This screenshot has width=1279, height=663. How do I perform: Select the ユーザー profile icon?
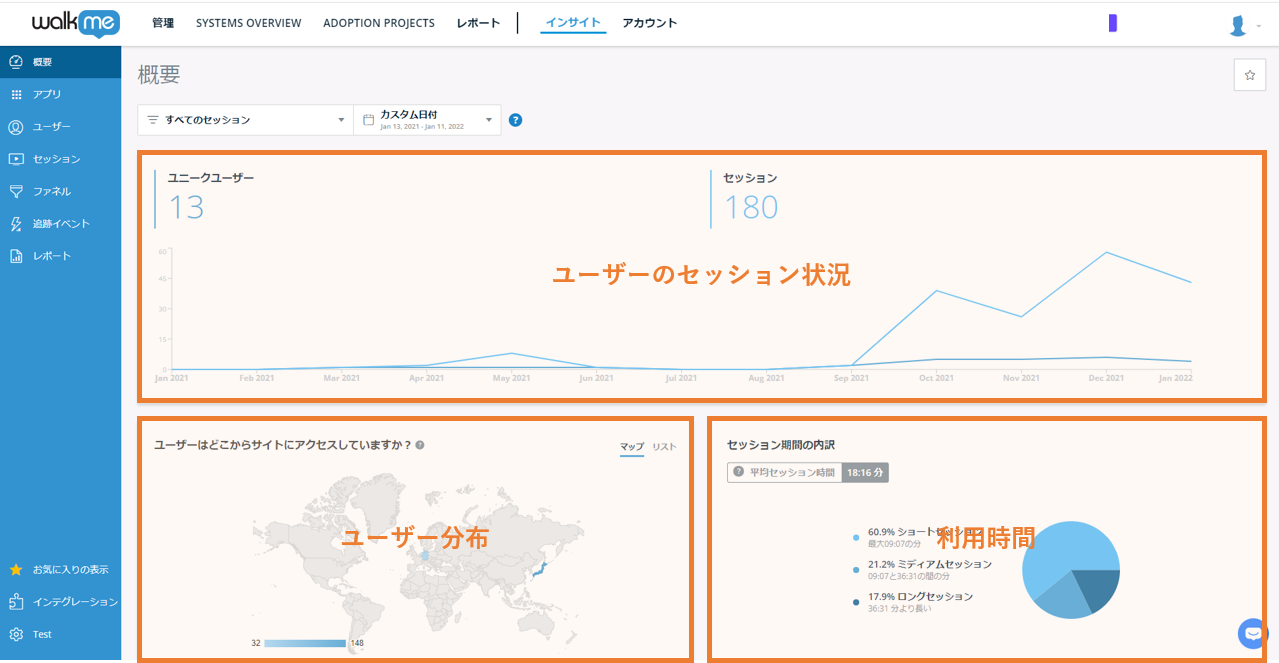[x=16, y=127]
